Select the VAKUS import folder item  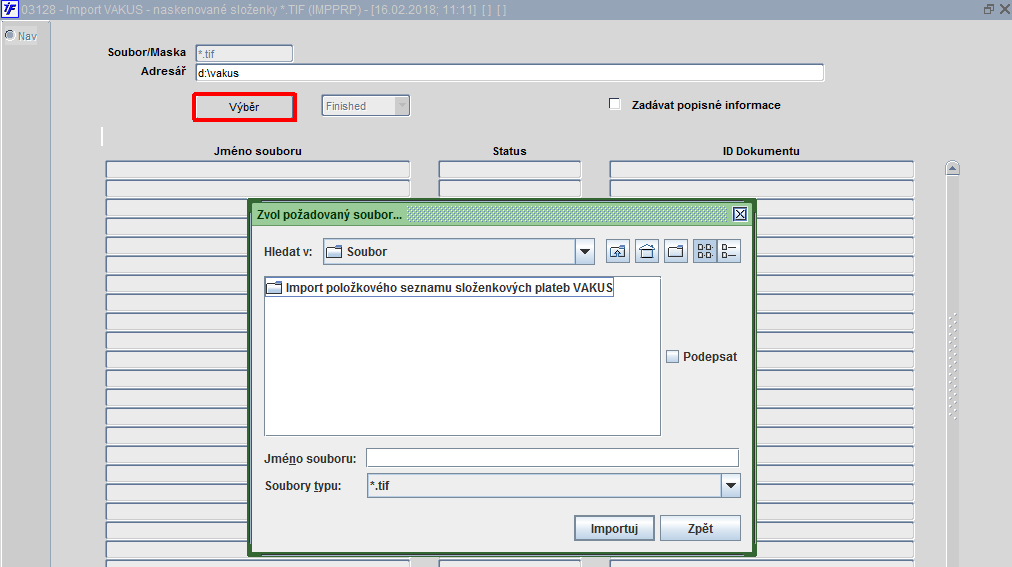point(440,288)
